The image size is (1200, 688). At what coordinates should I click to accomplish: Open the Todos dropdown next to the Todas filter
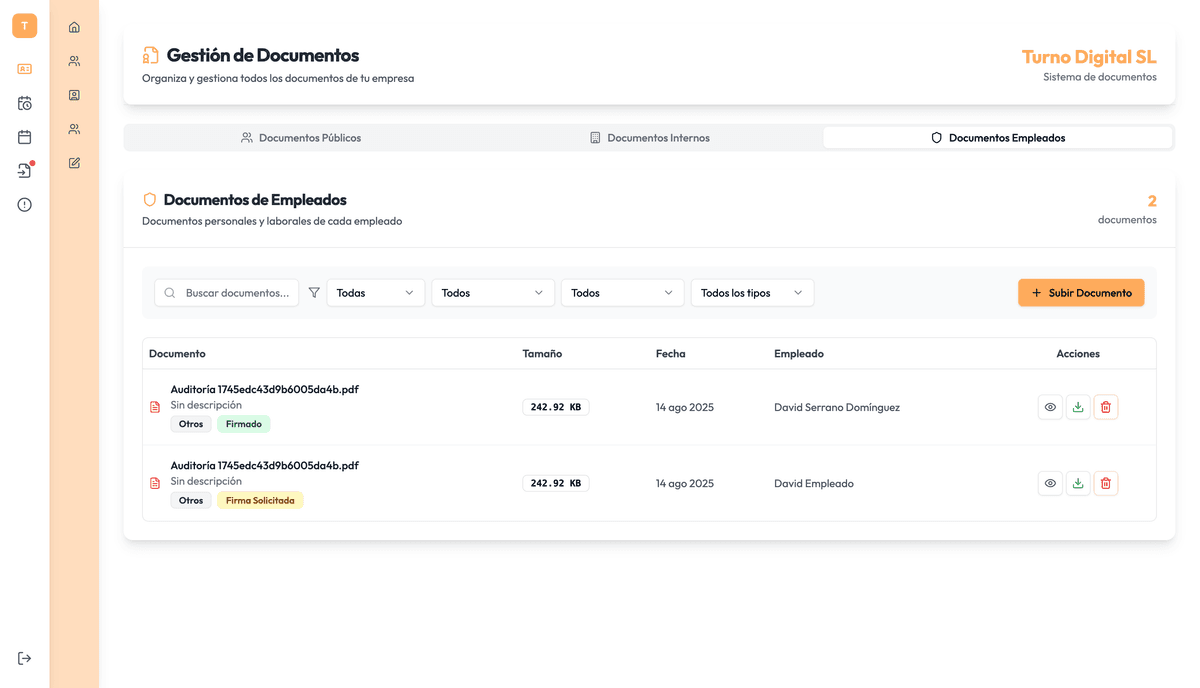[x=493, y=293]
